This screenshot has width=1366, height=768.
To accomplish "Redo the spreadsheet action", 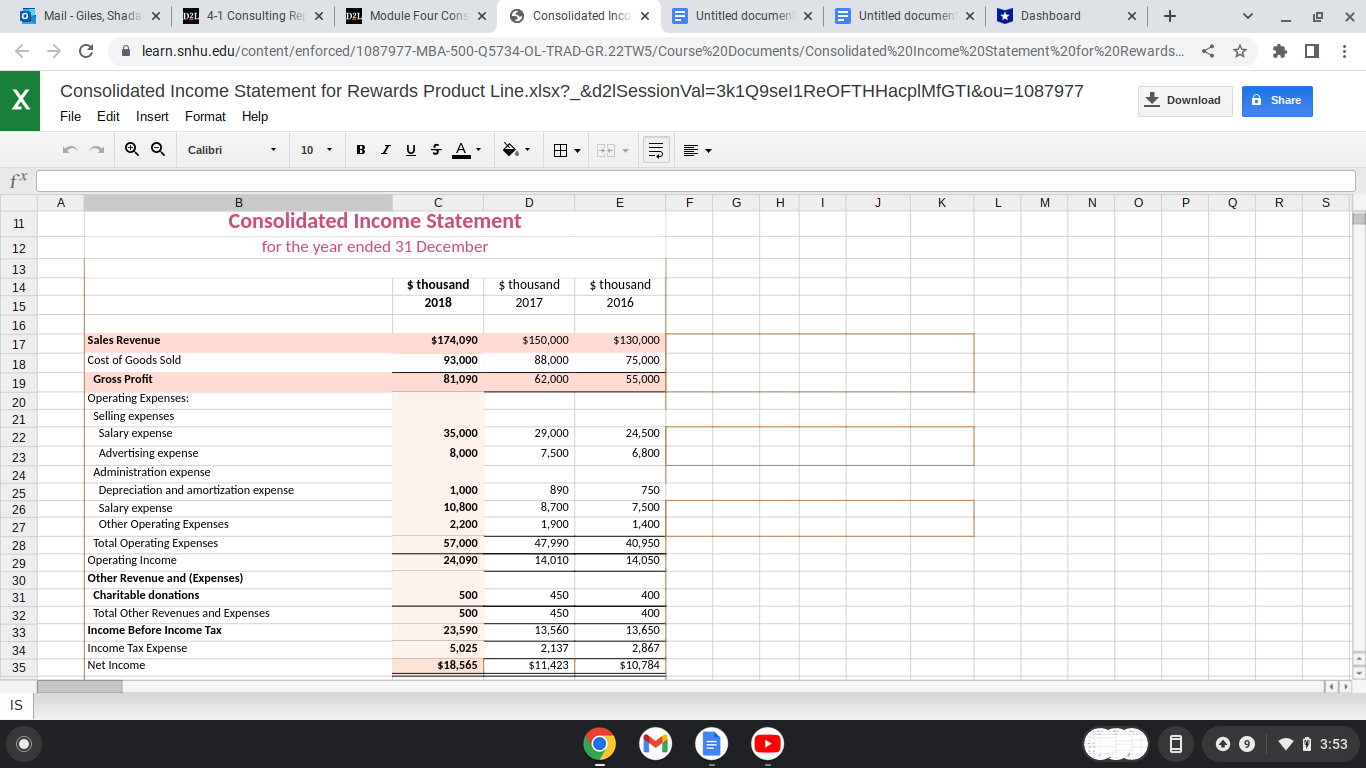I will [96, 150].
